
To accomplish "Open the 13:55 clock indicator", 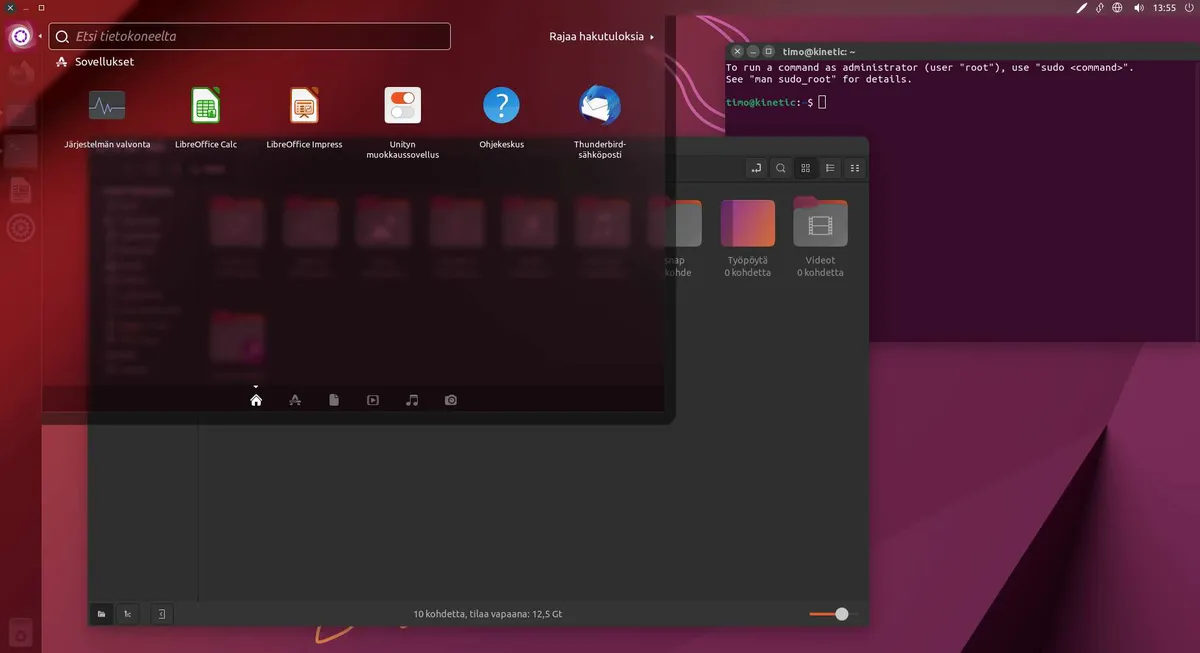I will tap(1164, 7).
